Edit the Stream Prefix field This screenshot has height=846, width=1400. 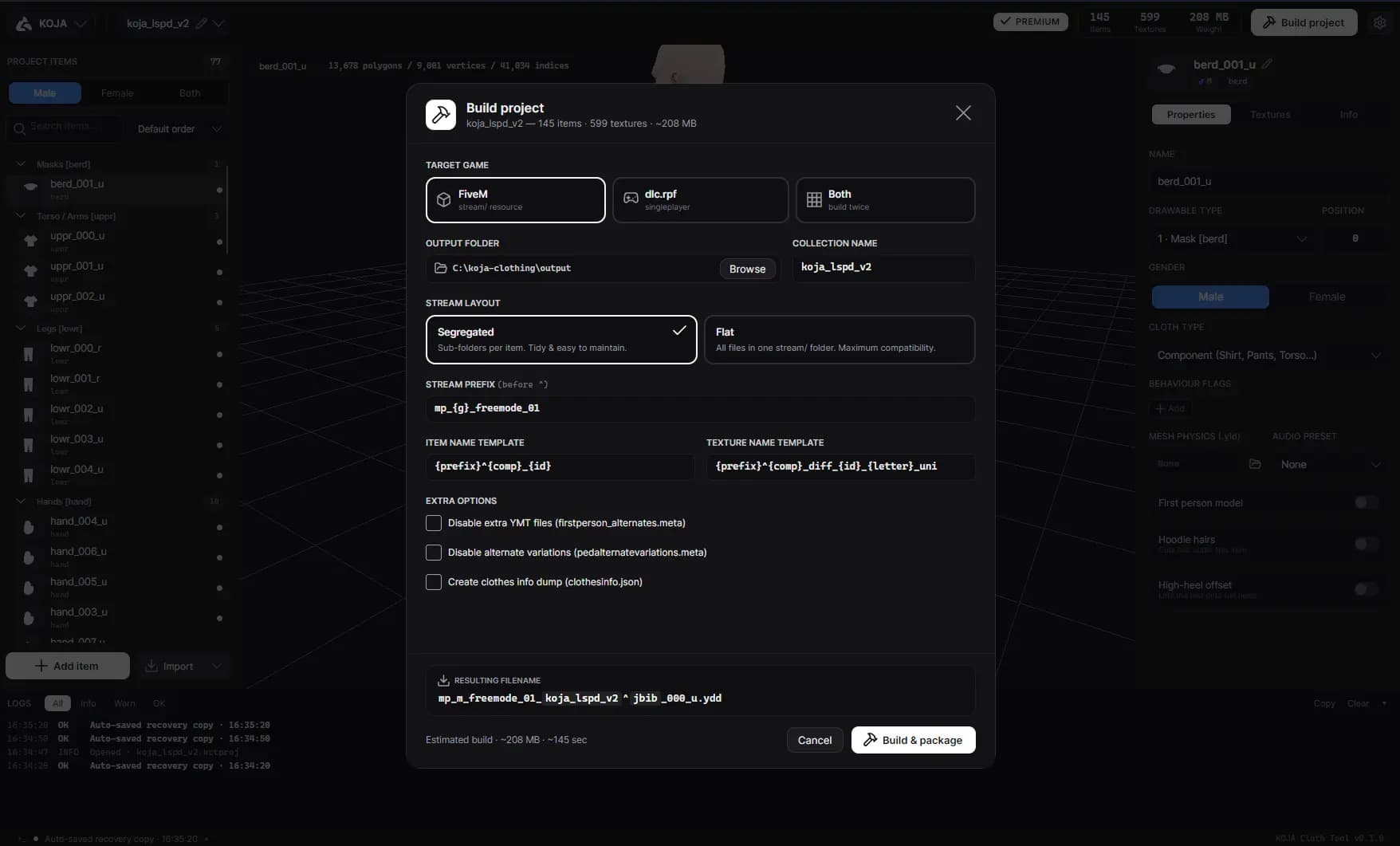pos(700,408)
